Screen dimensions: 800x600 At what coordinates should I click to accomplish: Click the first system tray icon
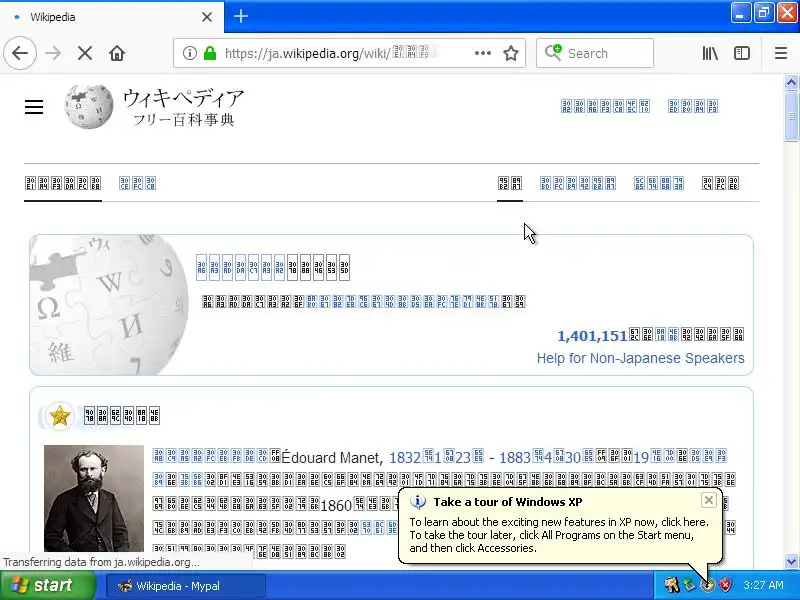pos(671,585)
